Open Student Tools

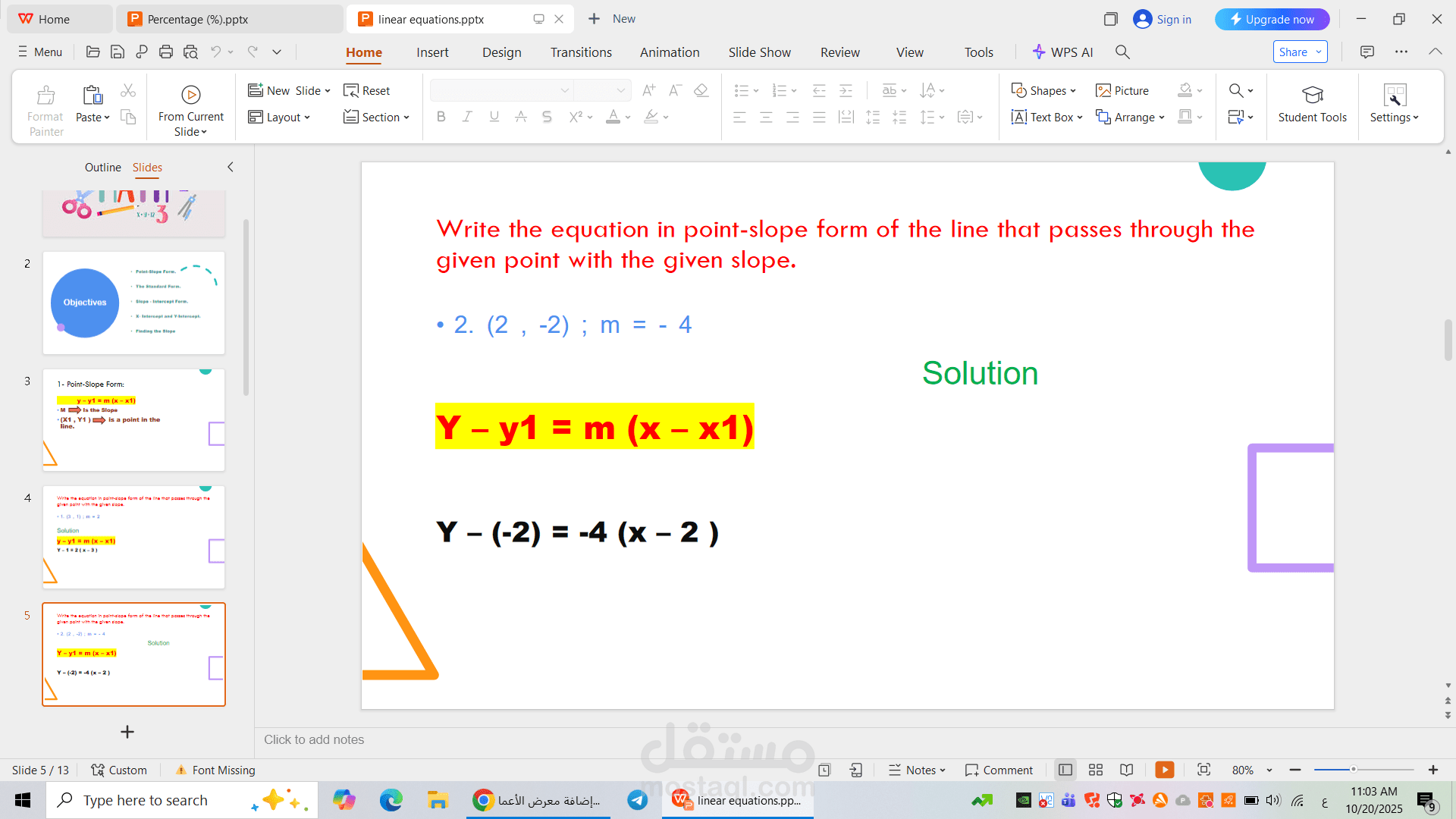(1312, 104)
